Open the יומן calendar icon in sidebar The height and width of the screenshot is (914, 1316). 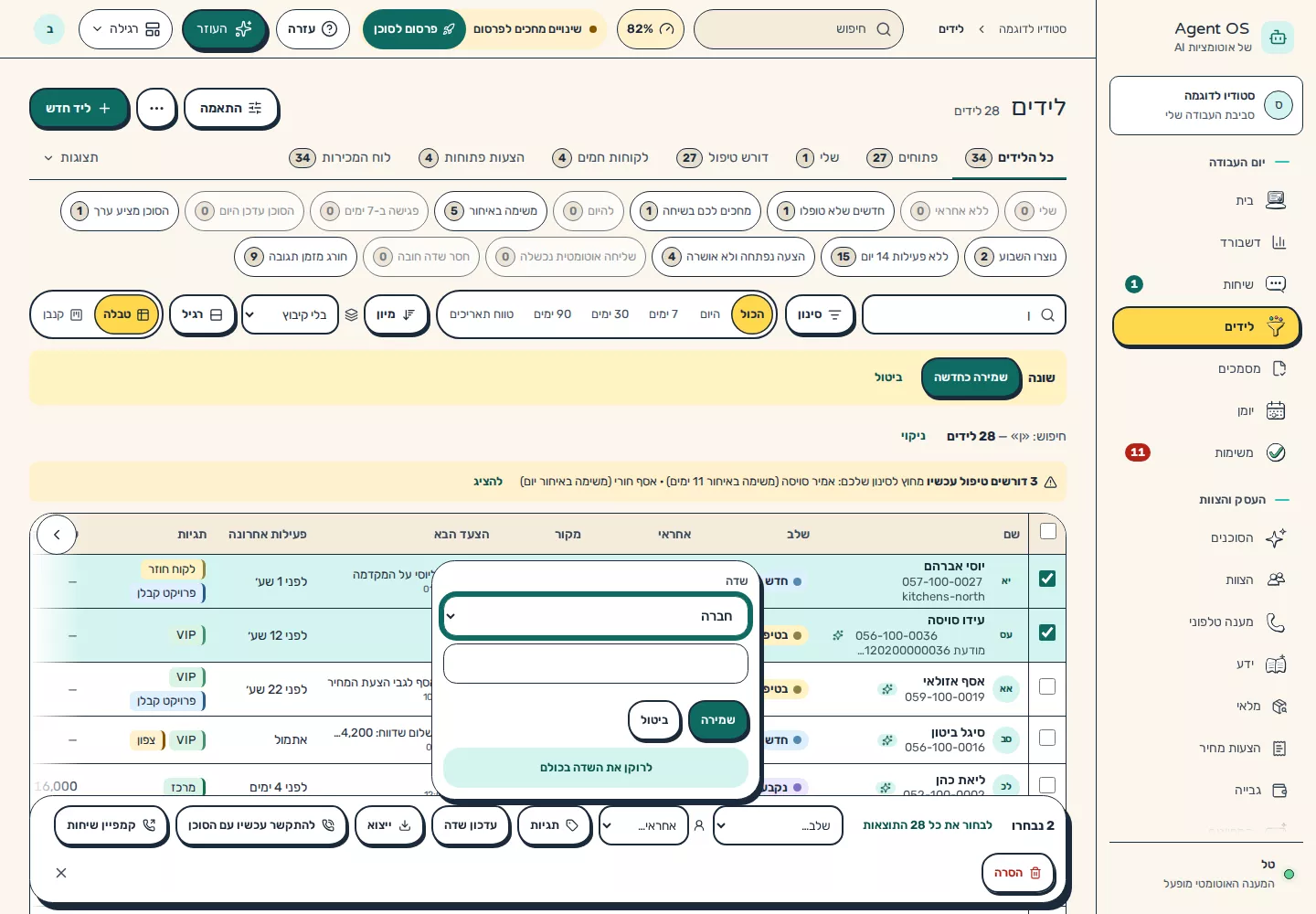pos(1276,410)
